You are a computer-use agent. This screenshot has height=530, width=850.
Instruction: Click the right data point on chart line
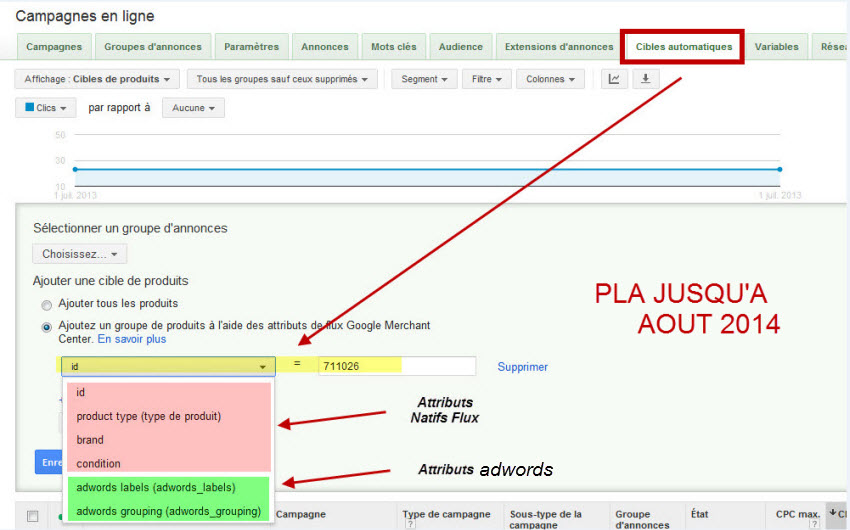click(780, 170)
